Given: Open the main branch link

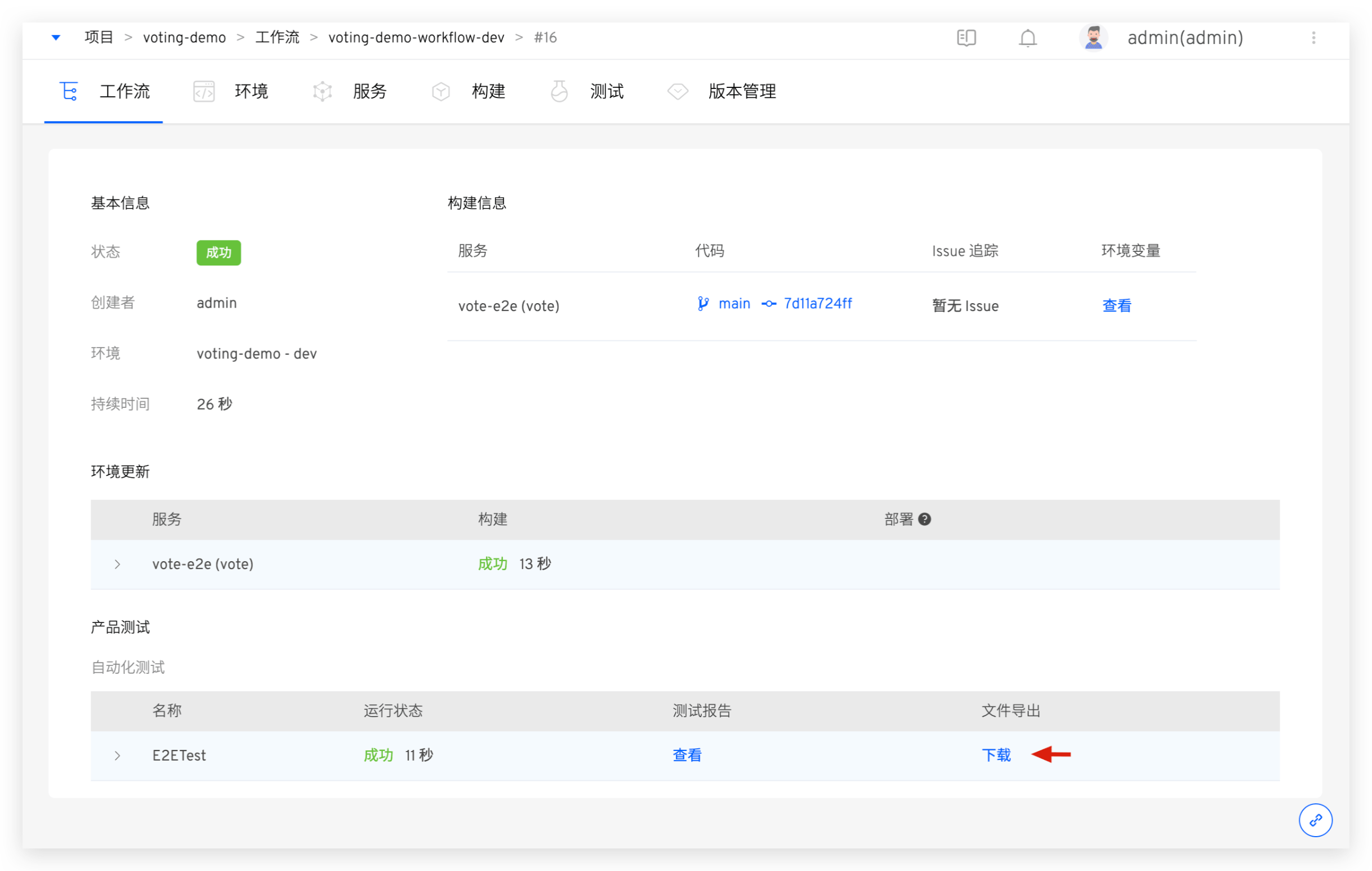Looking at the screenshot, I should [x=734, y=303].
